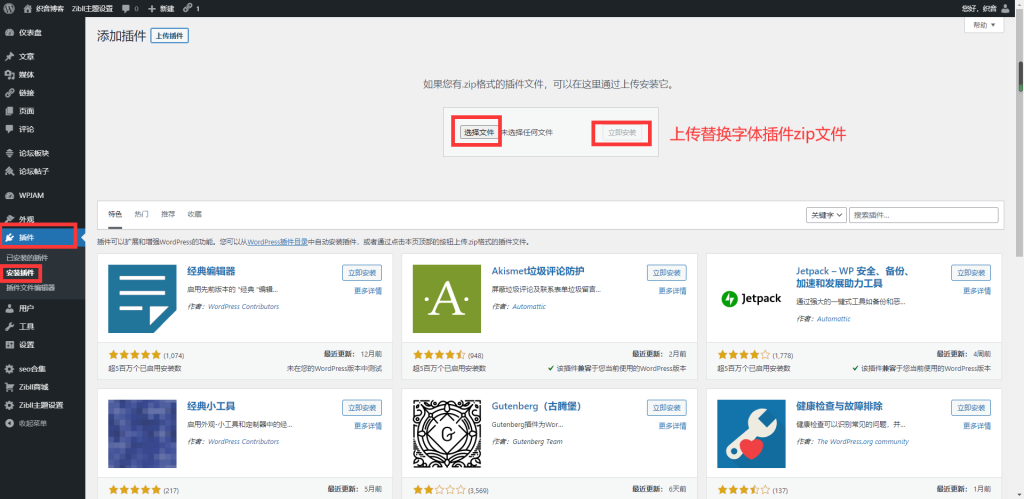Click the 外观 appearance brush icon
This screenshot has width=1024, height=499.
(9, 219)
